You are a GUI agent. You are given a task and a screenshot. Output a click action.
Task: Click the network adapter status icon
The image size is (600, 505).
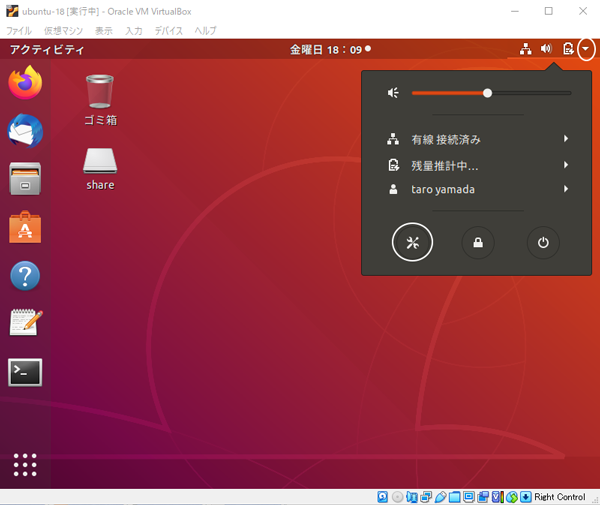click(x=426, y=497)
